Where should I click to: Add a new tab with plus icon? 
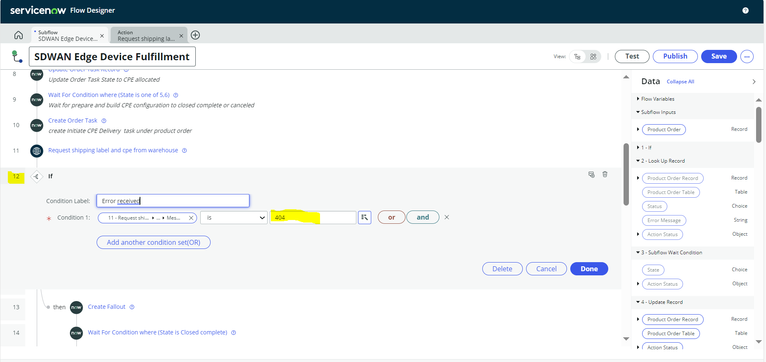pyautogui.click(x=195, y=35)
